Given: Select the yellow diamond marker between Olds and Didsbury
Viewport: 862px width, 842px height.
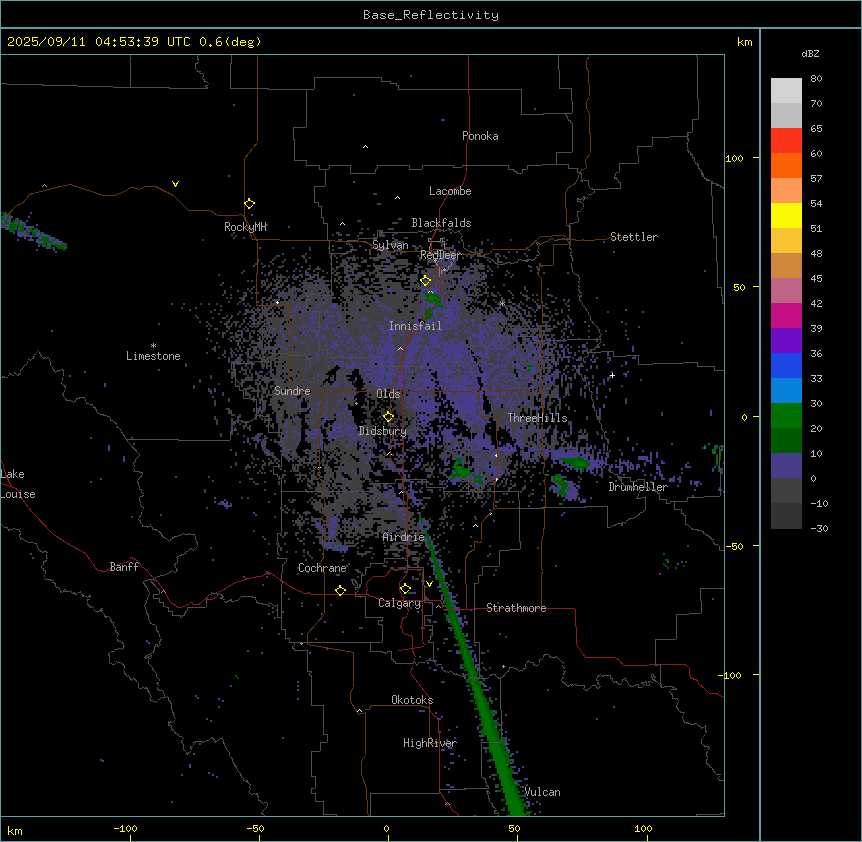Looking at the screenshot, I should (x=389, y=417).
